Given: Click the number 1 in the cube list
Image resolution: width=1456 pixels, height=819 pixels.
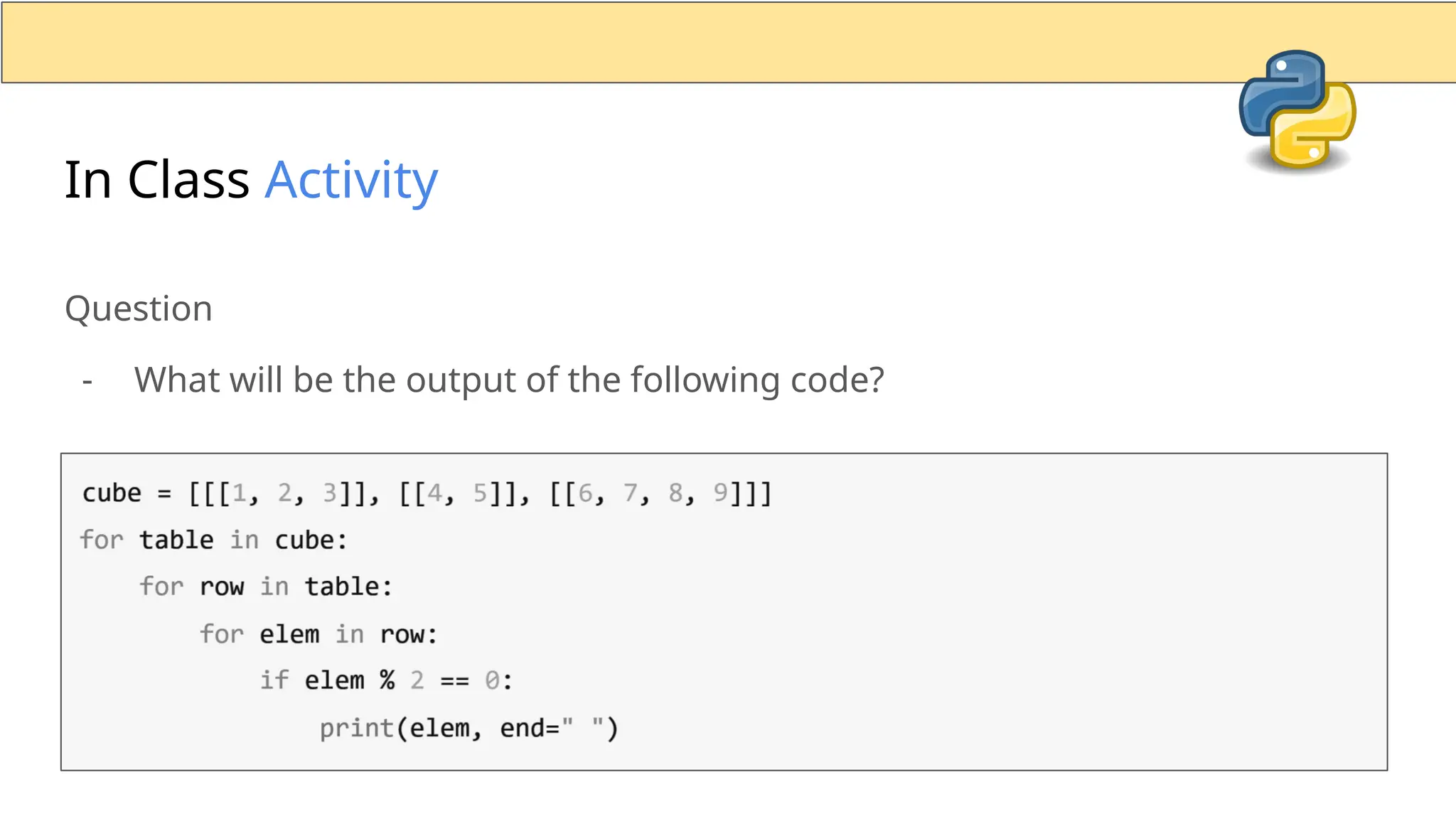Looking at the screenshot, I should coord(240,492).
